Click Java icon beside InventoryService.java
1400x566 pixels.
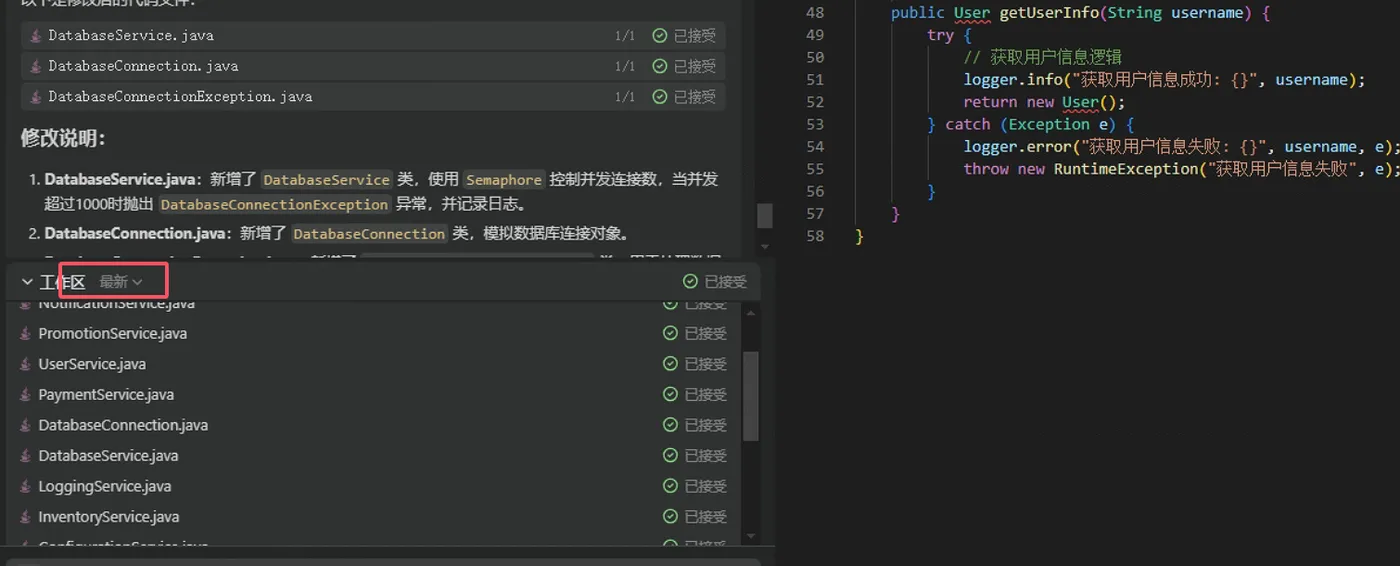[x=25, y=517]
